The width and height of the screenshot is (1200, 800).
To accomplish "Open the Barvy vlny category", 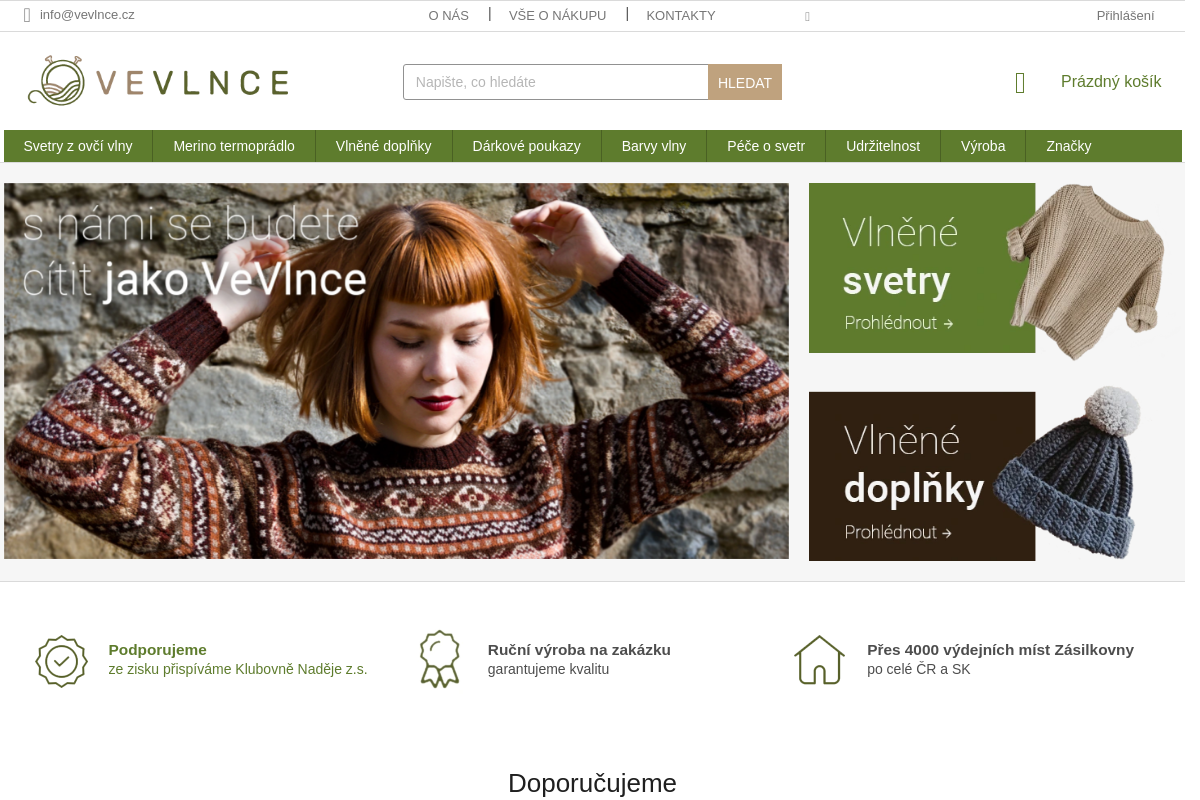I will [654, 146].
